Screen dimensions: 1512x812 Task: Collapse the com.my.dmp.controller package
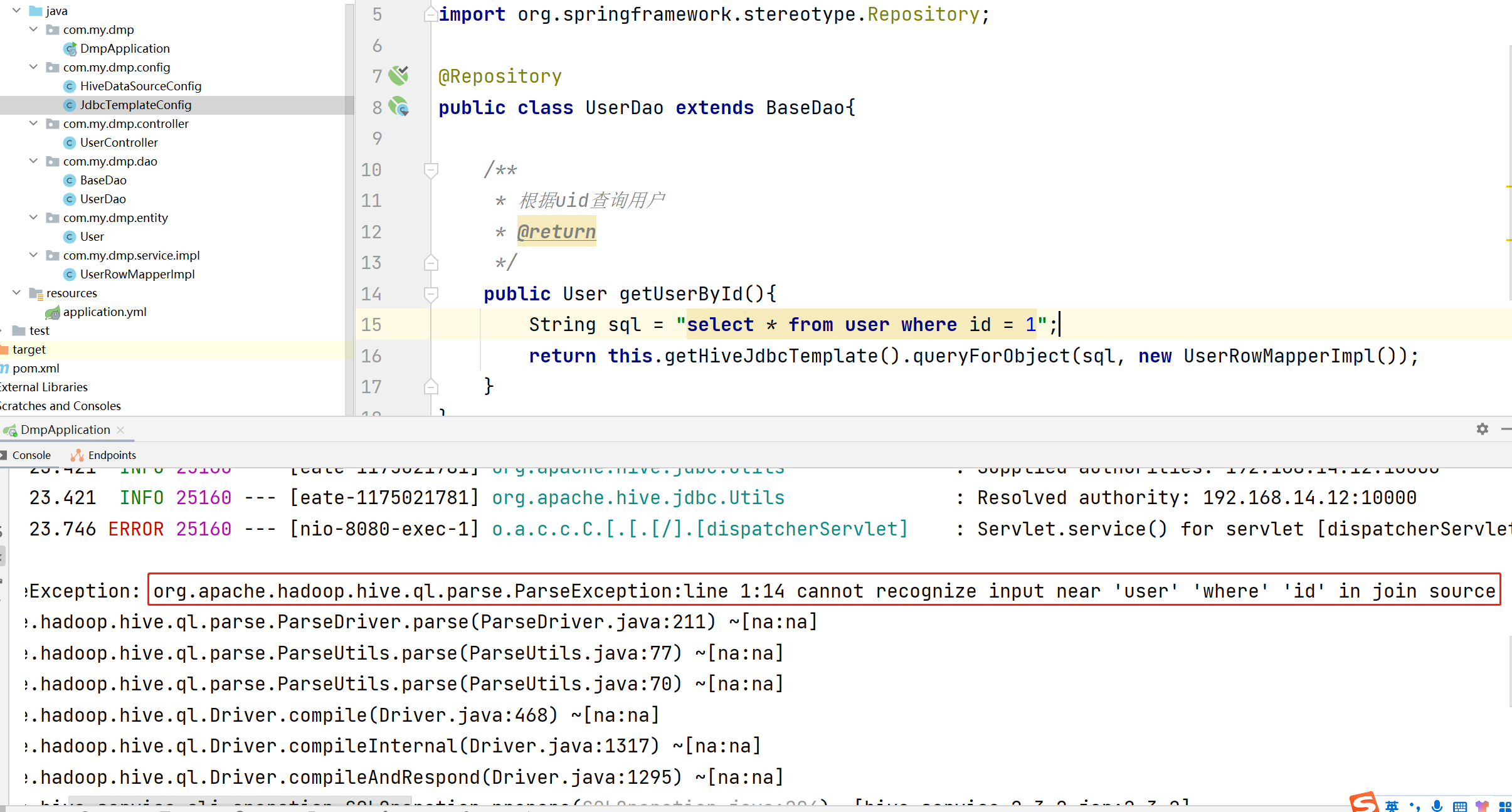[x=34, y=124]
